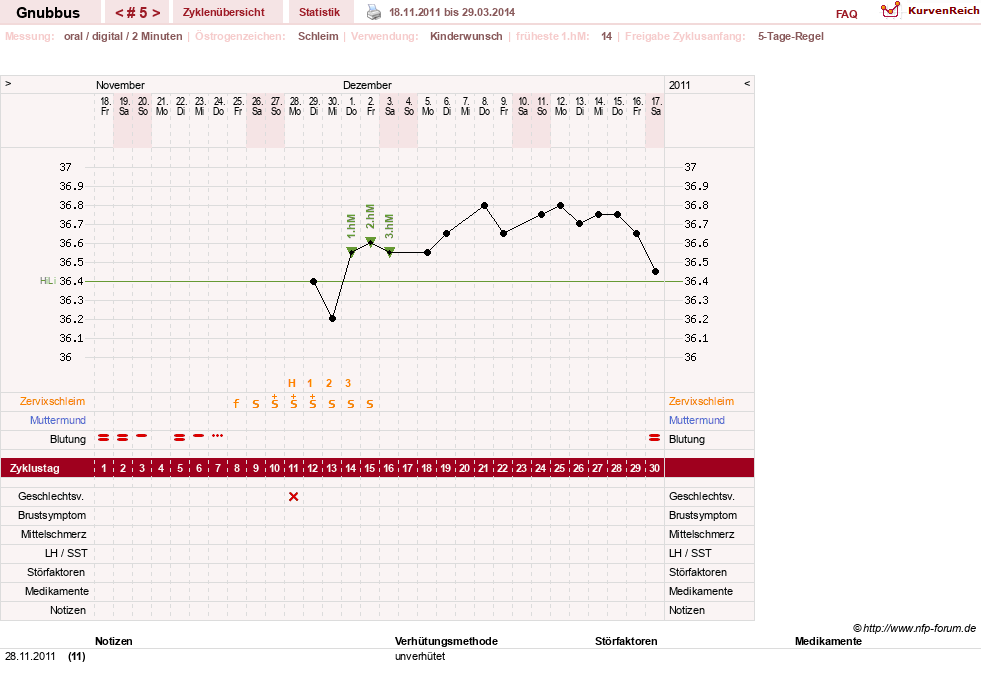981x680 pixels.
Task: Click cycle day 21 in Zyklustag row
Action: (x=484, y=468)
